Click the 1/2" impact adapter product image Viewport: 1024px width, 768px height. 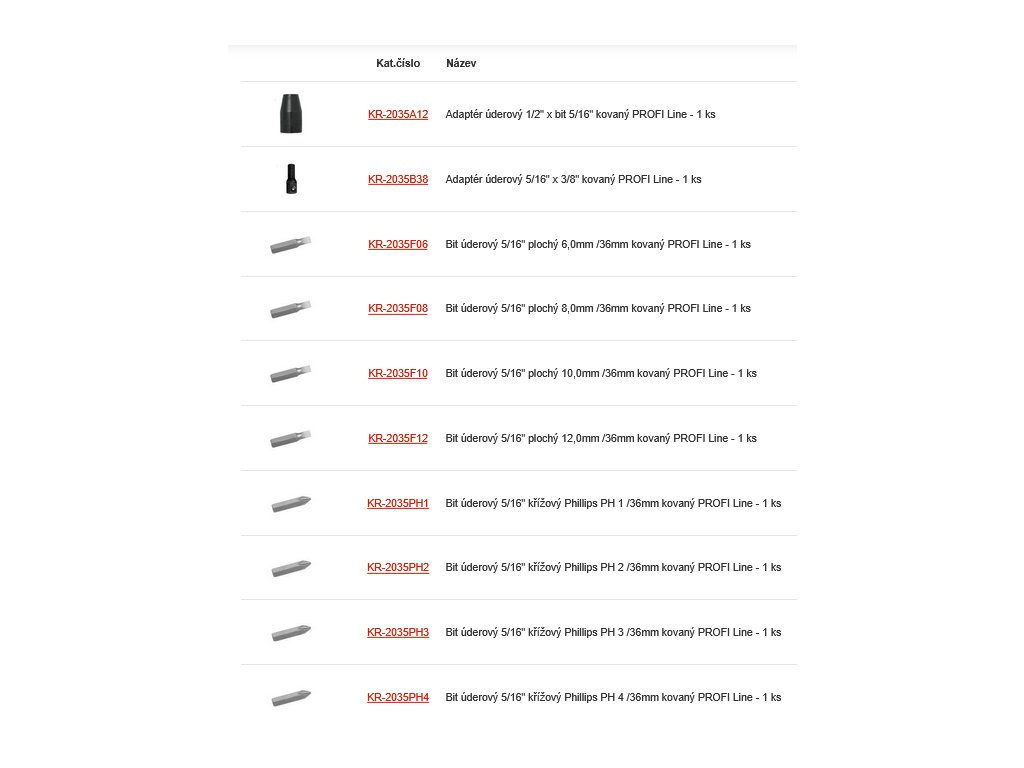tap(291, 114)
